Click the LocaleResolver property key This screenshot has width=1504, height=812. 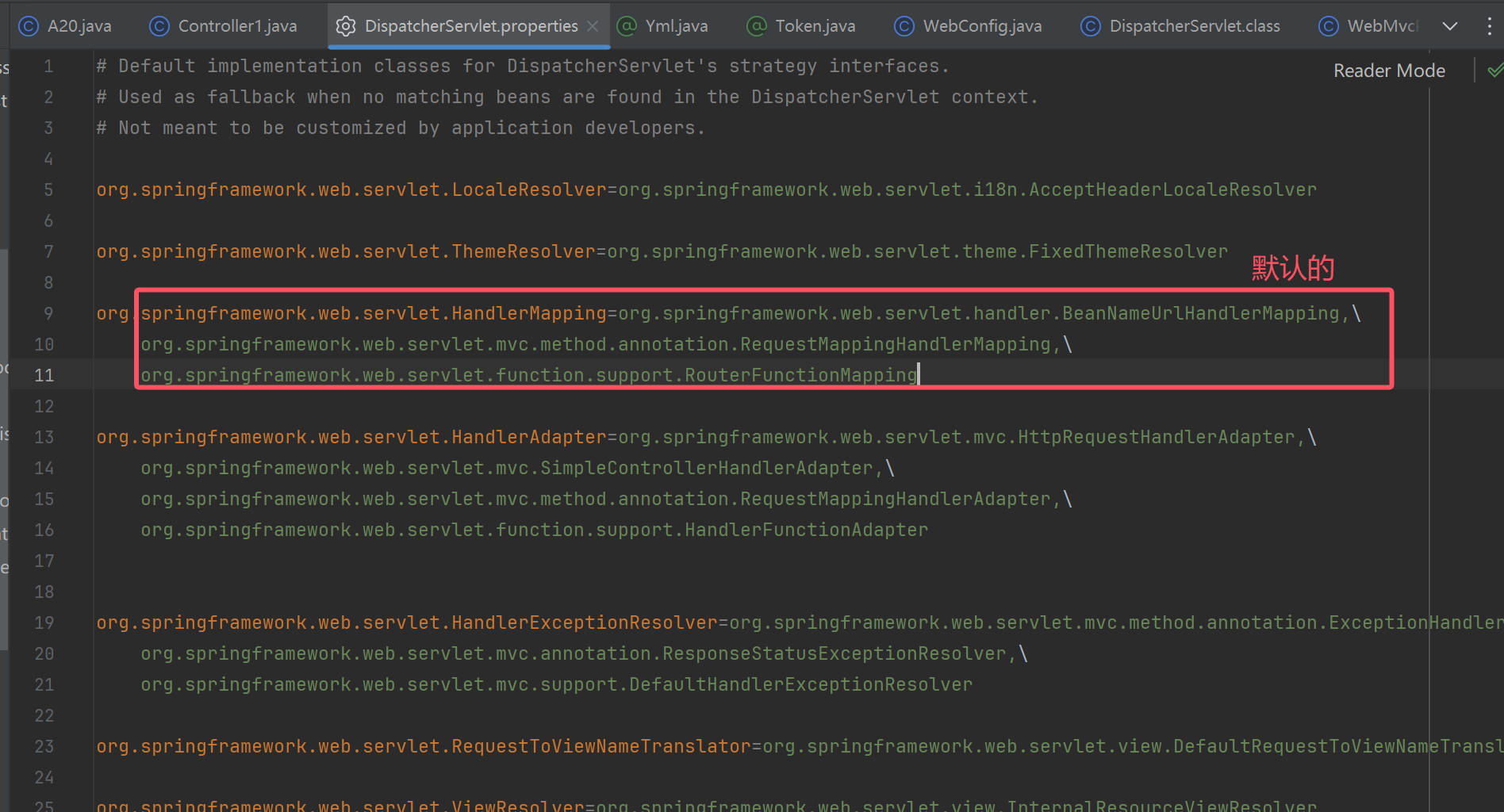[x=351, y=190]
